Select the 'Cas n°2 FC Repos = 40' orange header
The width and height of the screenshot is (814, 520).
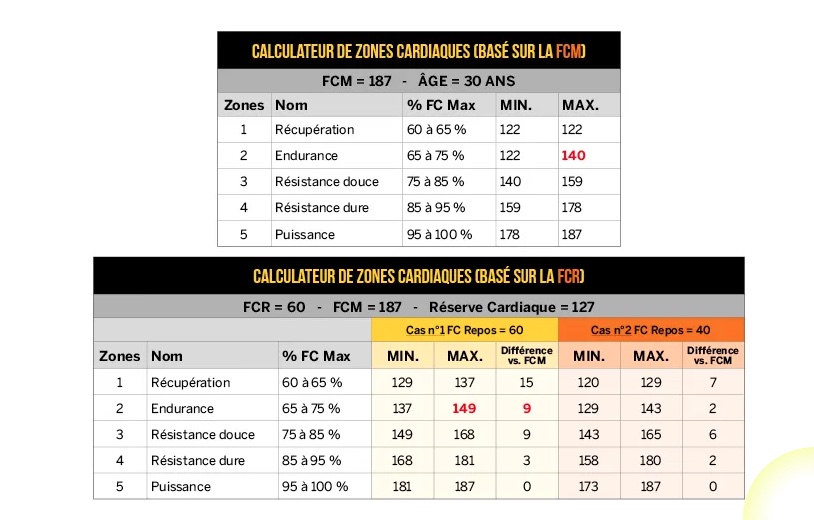(651, 330)
